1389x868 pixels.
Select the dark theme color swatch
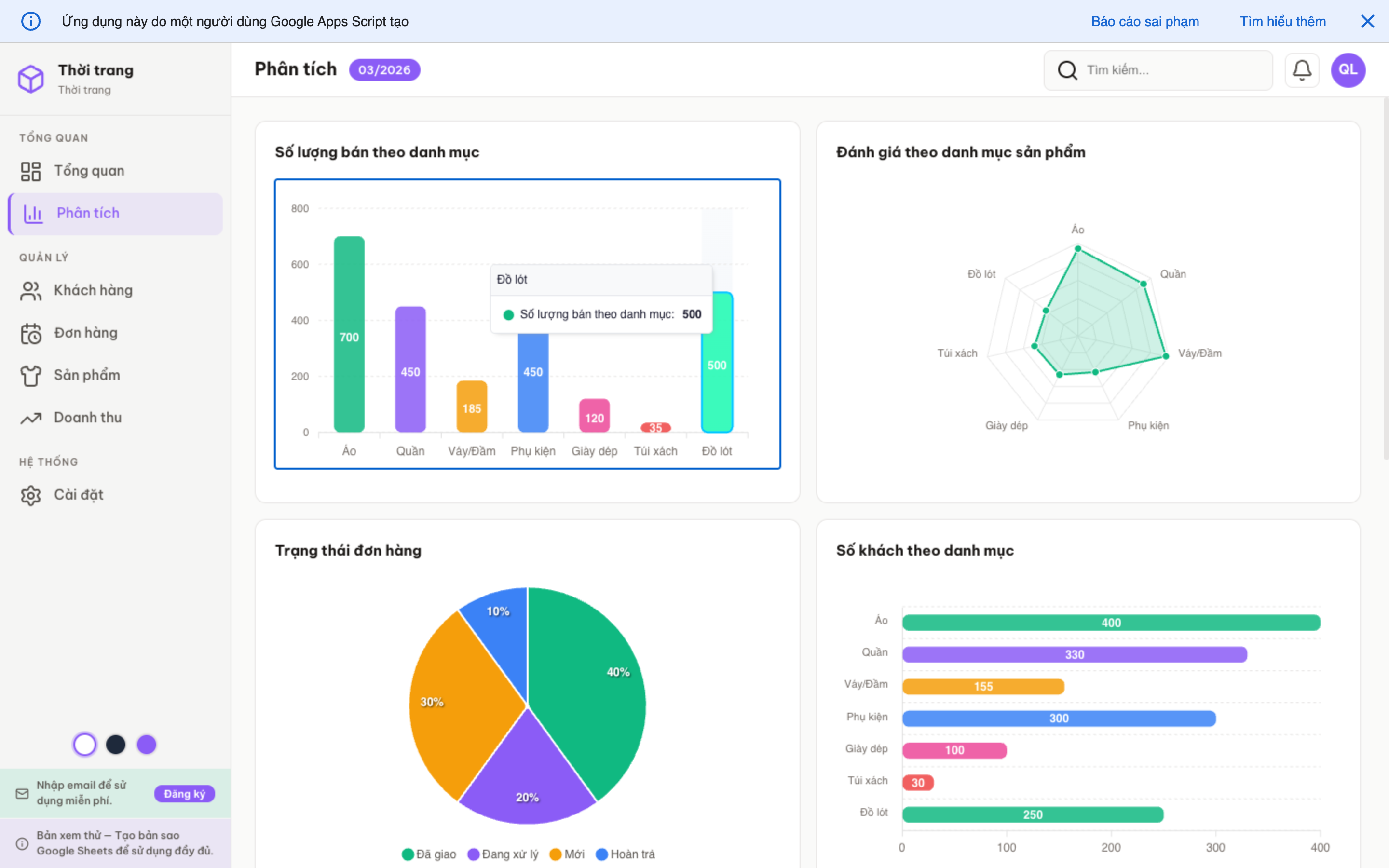tap(115, 745)
